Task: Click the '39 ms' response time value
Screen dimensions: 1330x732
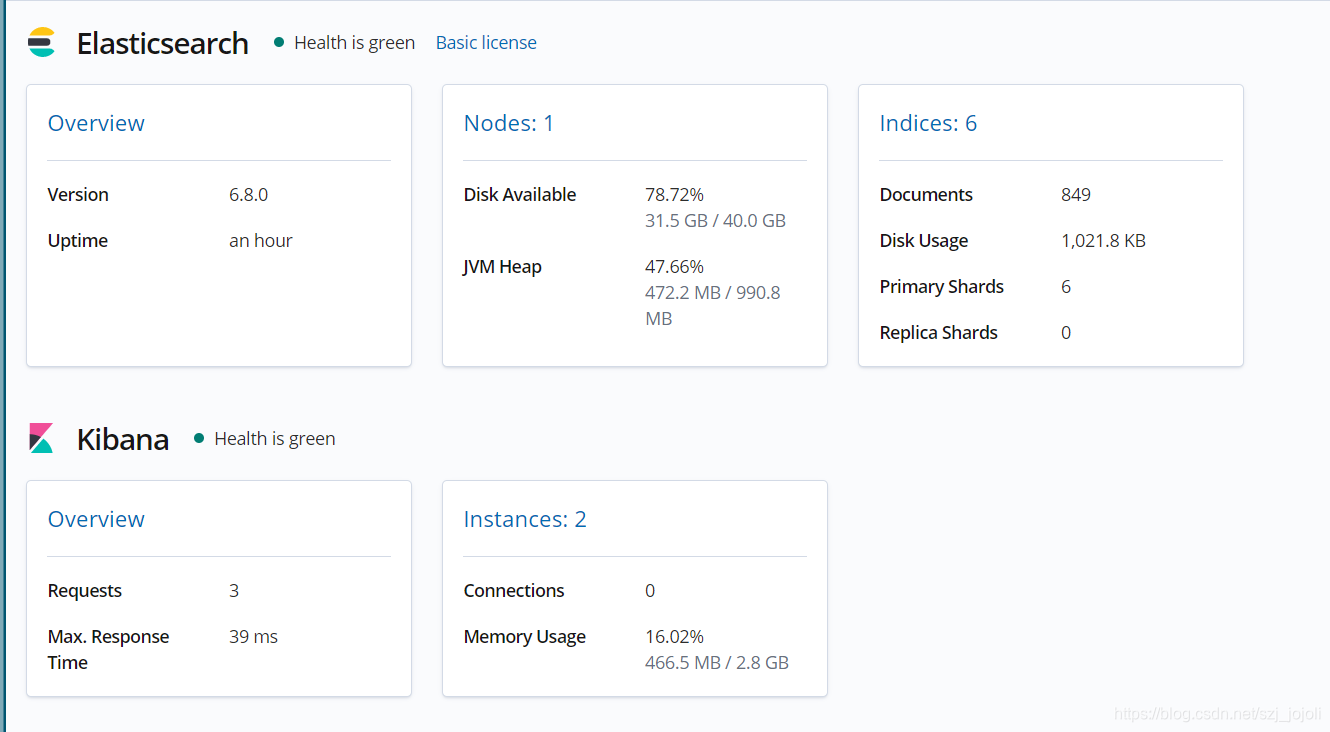Action: pos(254,636)
